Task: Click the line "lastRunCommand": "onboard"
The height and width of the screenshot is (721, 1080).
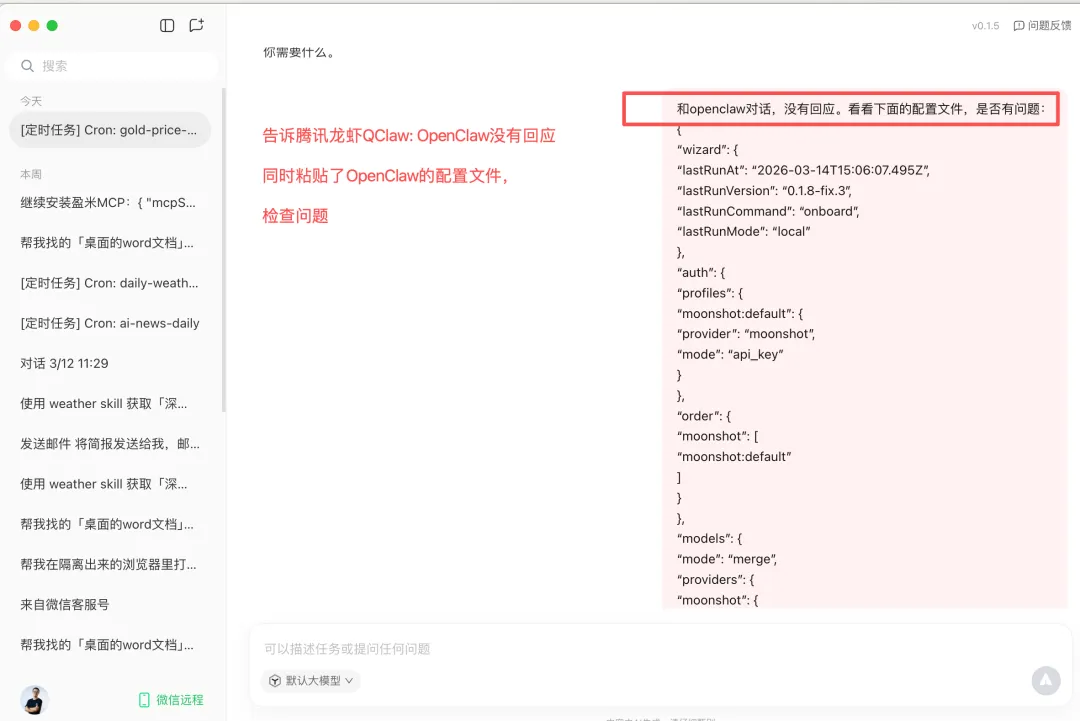Action: (x=768, y=211)
